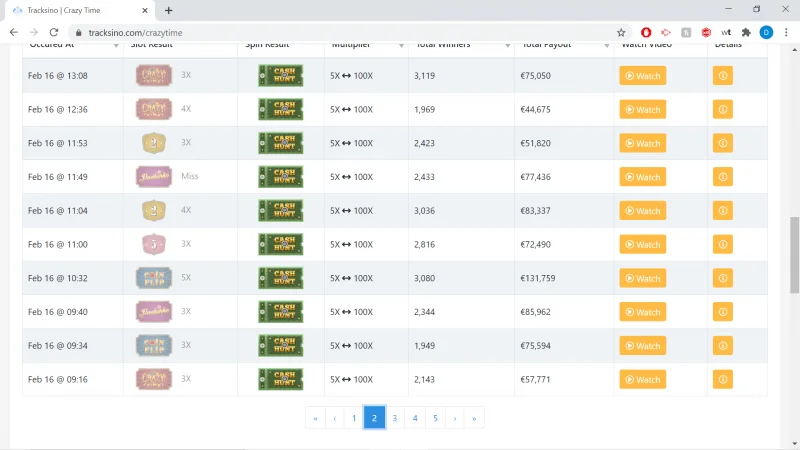This screenshot has width=800, height=450.
Task: Go to pagination page 4
Action: [415, 418]
